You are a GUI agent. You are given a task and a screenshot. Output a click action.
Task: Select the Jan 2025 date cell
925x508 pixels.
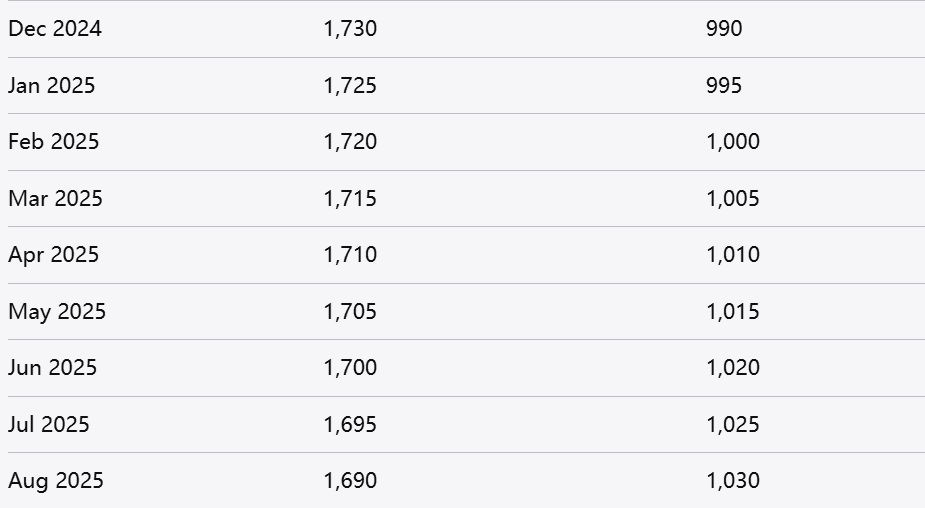click(52, 85)
